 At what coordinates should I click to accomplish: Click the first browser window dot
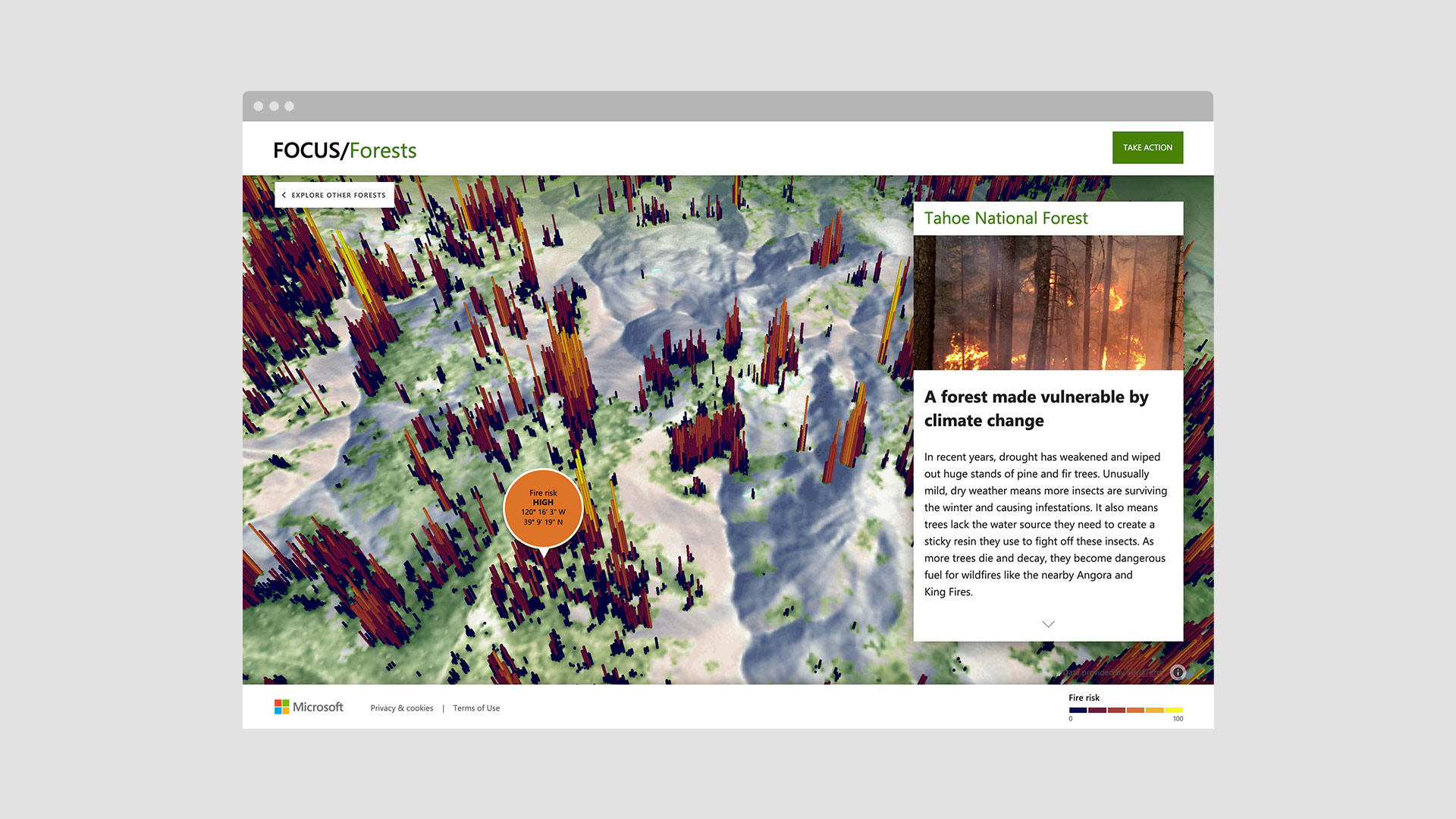pyautogui.click(x=259, y=106)
